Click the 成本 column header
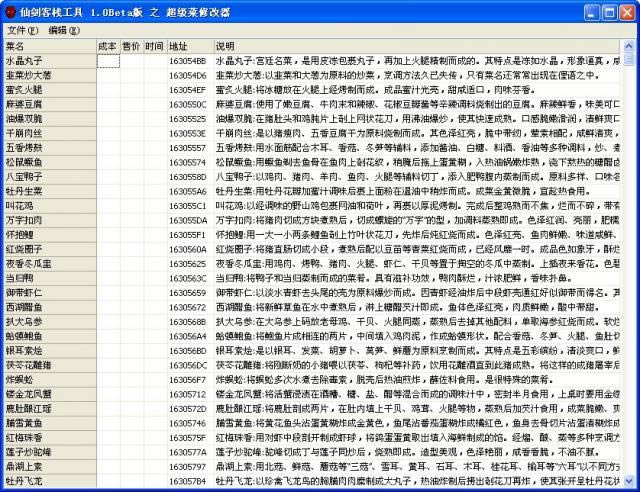Screen dimensions: 640x492 coord(108,46)
